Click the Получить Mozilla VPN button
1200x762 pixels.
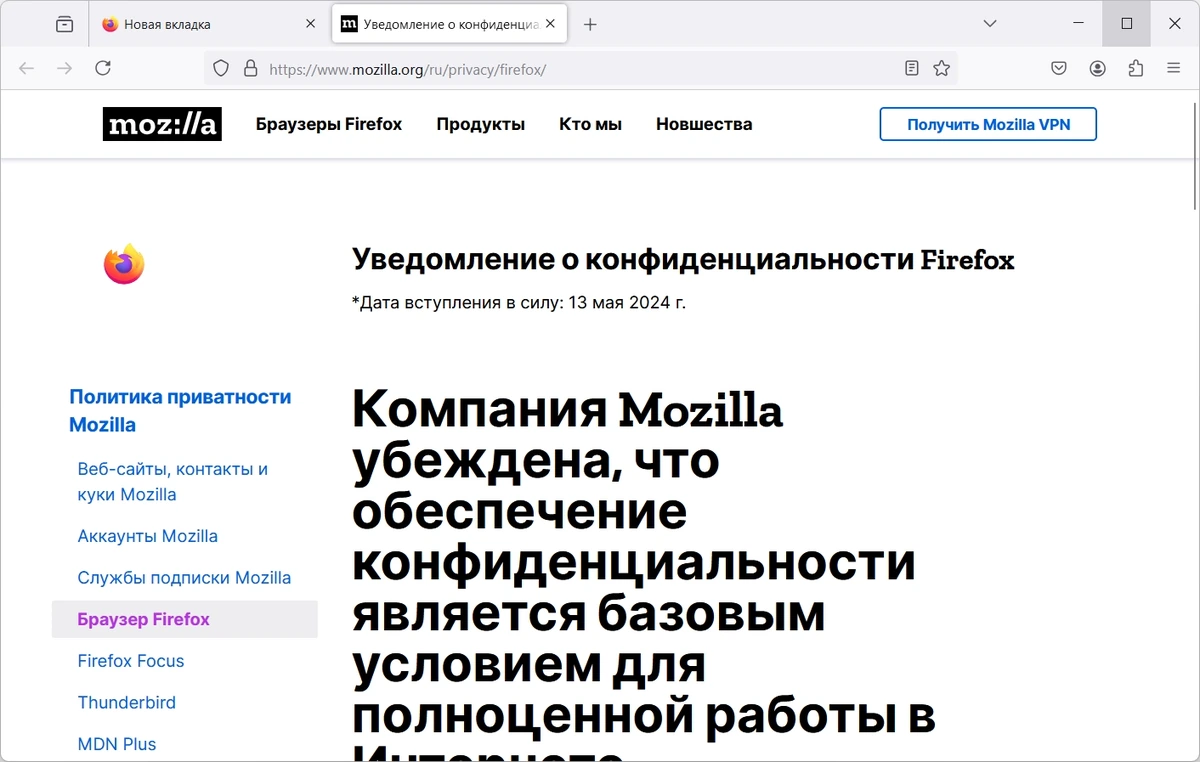coord(988,124)
